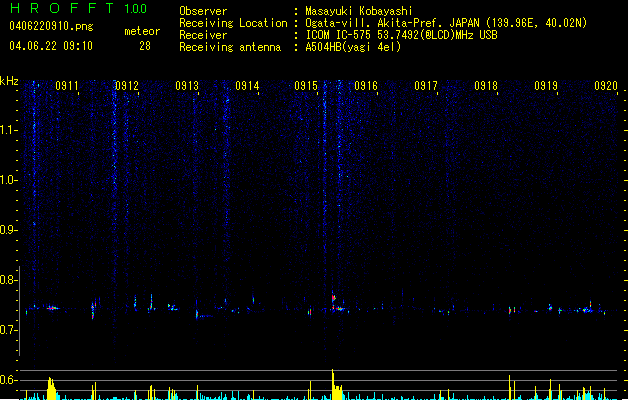This screenshot has width=629, height=400.
Task: Click the observer name Masayuki Kobayashi
Action: click(359, 11)
